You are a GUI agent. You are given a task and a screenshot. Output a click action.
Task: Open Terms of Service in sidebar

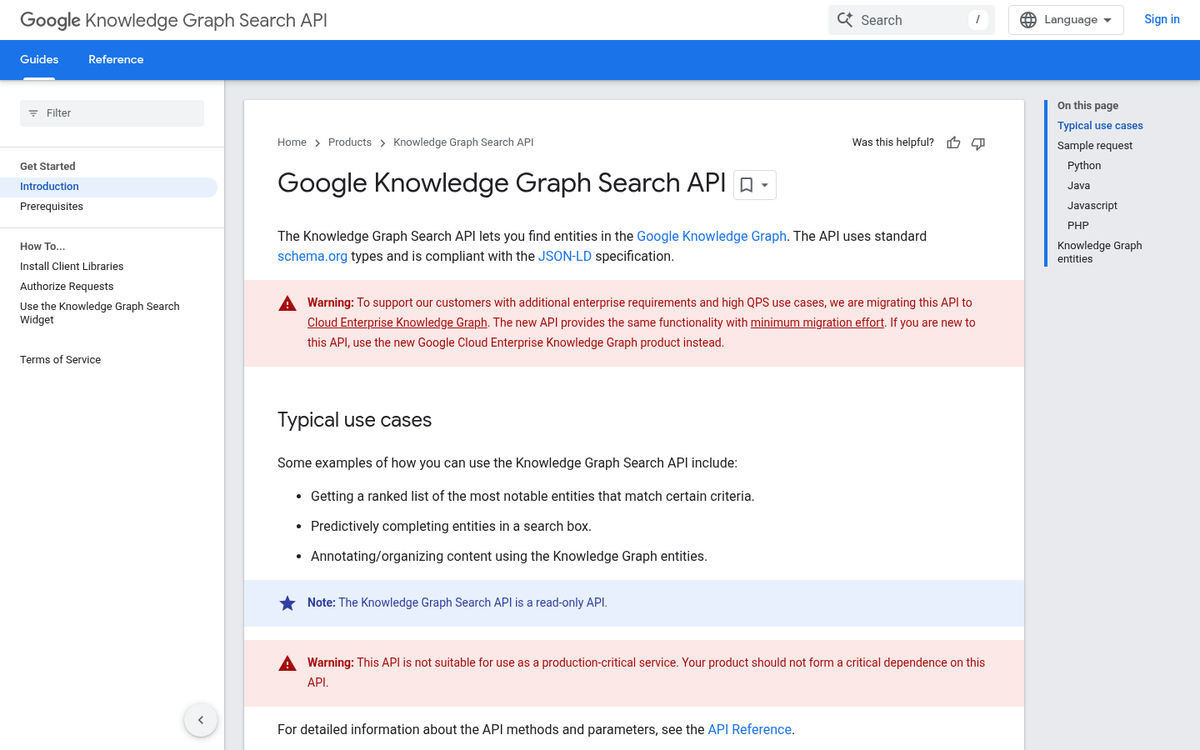[x=60, y=359]
